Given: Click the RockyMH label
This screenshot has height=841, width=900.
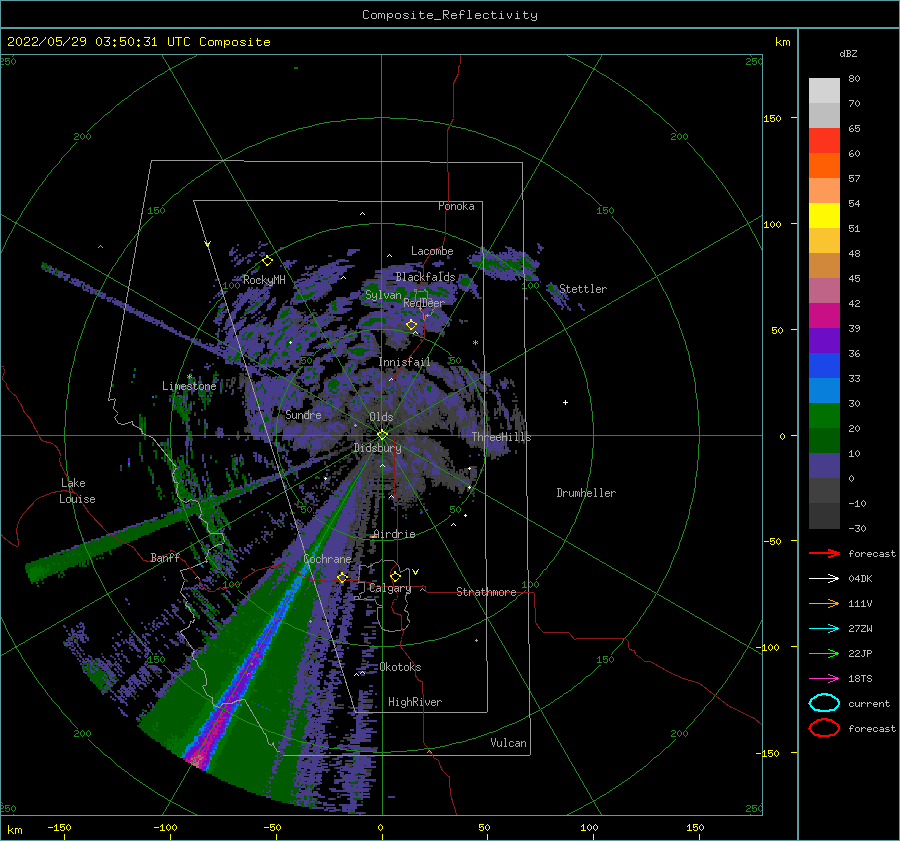Looking at the screenshot, I should coord(264,280).
